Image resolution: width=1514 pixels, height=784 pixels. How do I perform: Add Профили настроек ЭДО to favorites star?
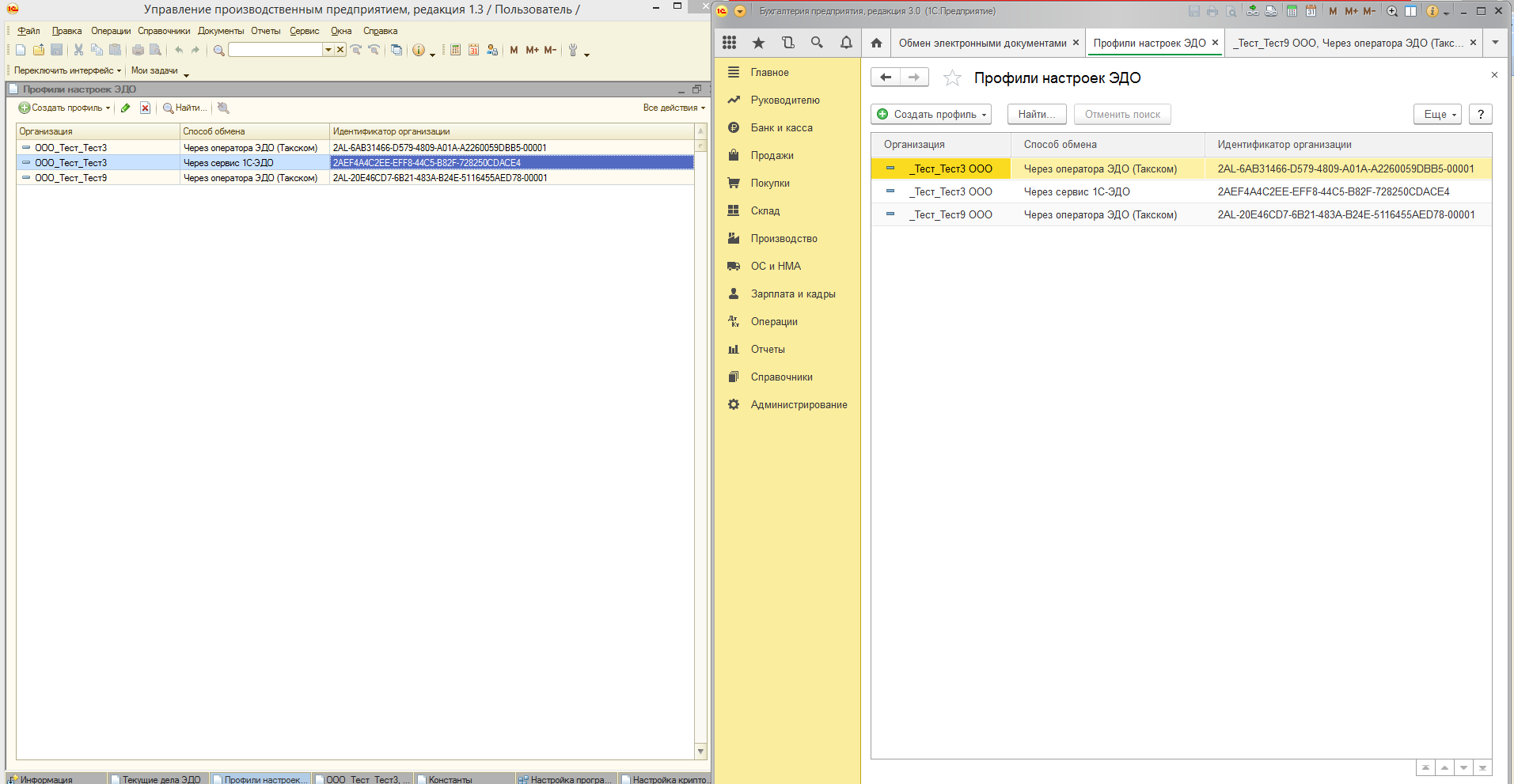click(952, 78)
